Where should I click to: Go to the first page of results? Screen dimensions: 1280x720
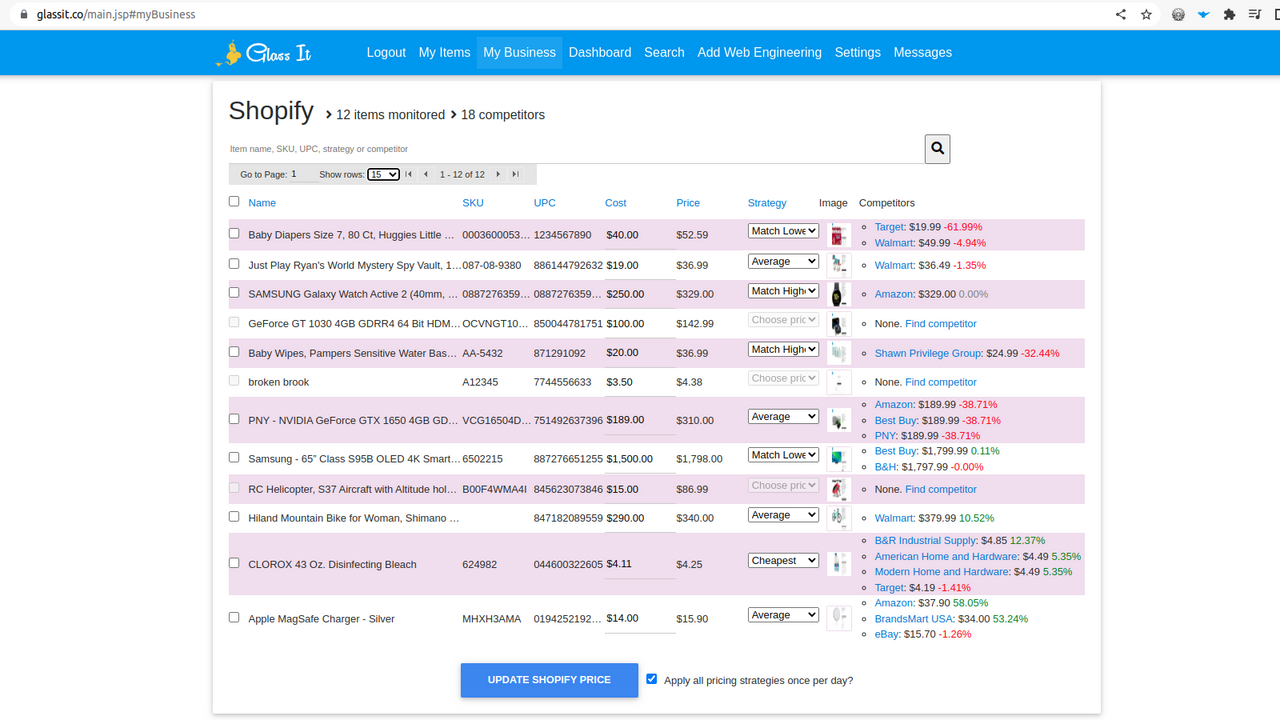(x=409, y=174)
